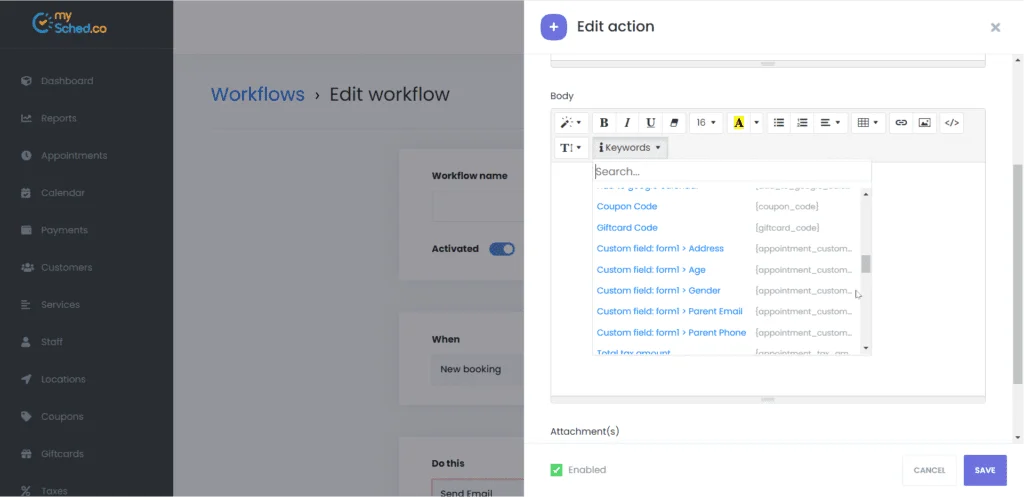Choose Custom field: form1 > Parent Email

[669, 312]
